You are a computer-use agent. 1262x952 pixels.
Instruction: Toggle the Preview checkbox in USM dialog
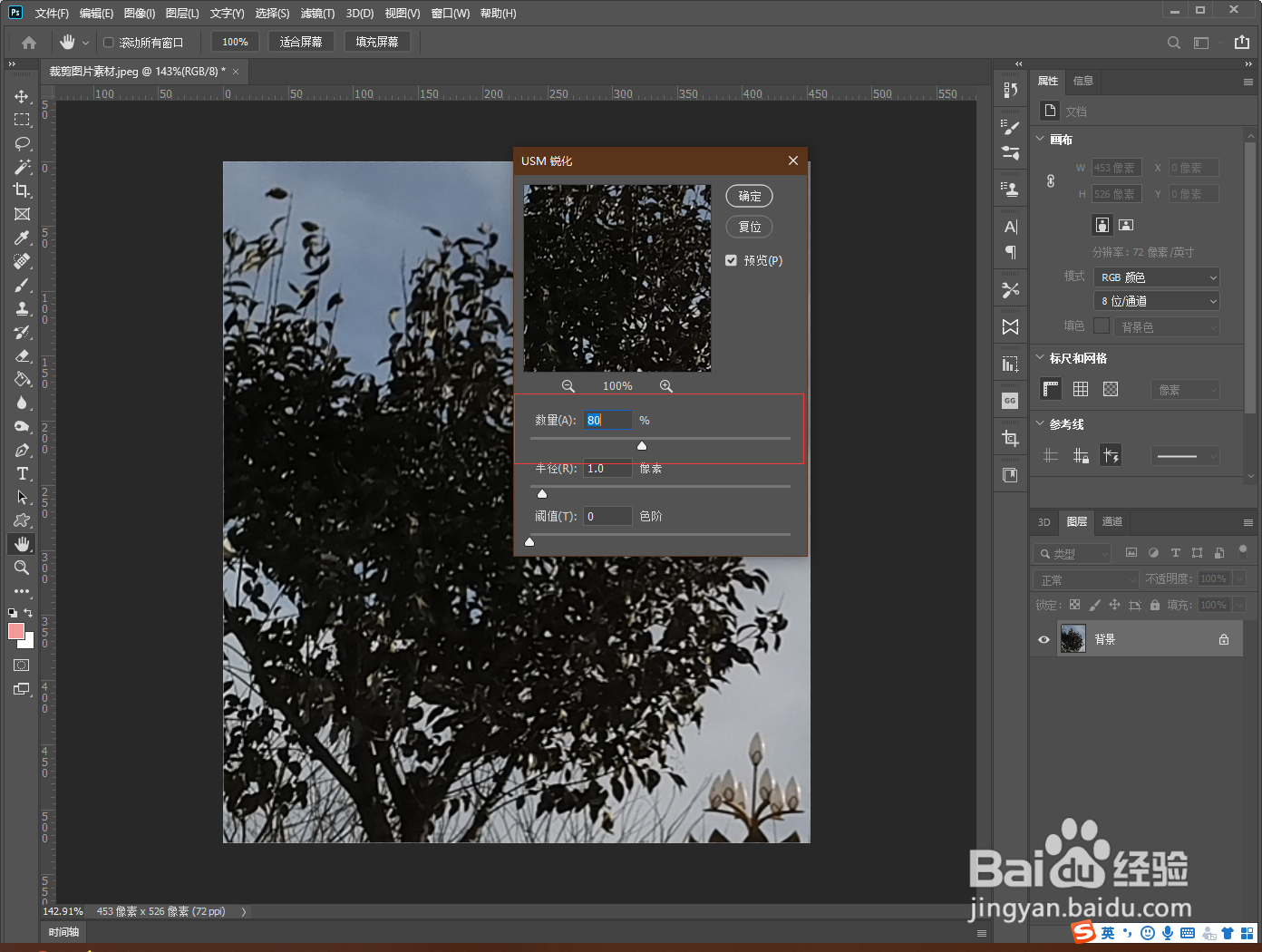[731, 260]
